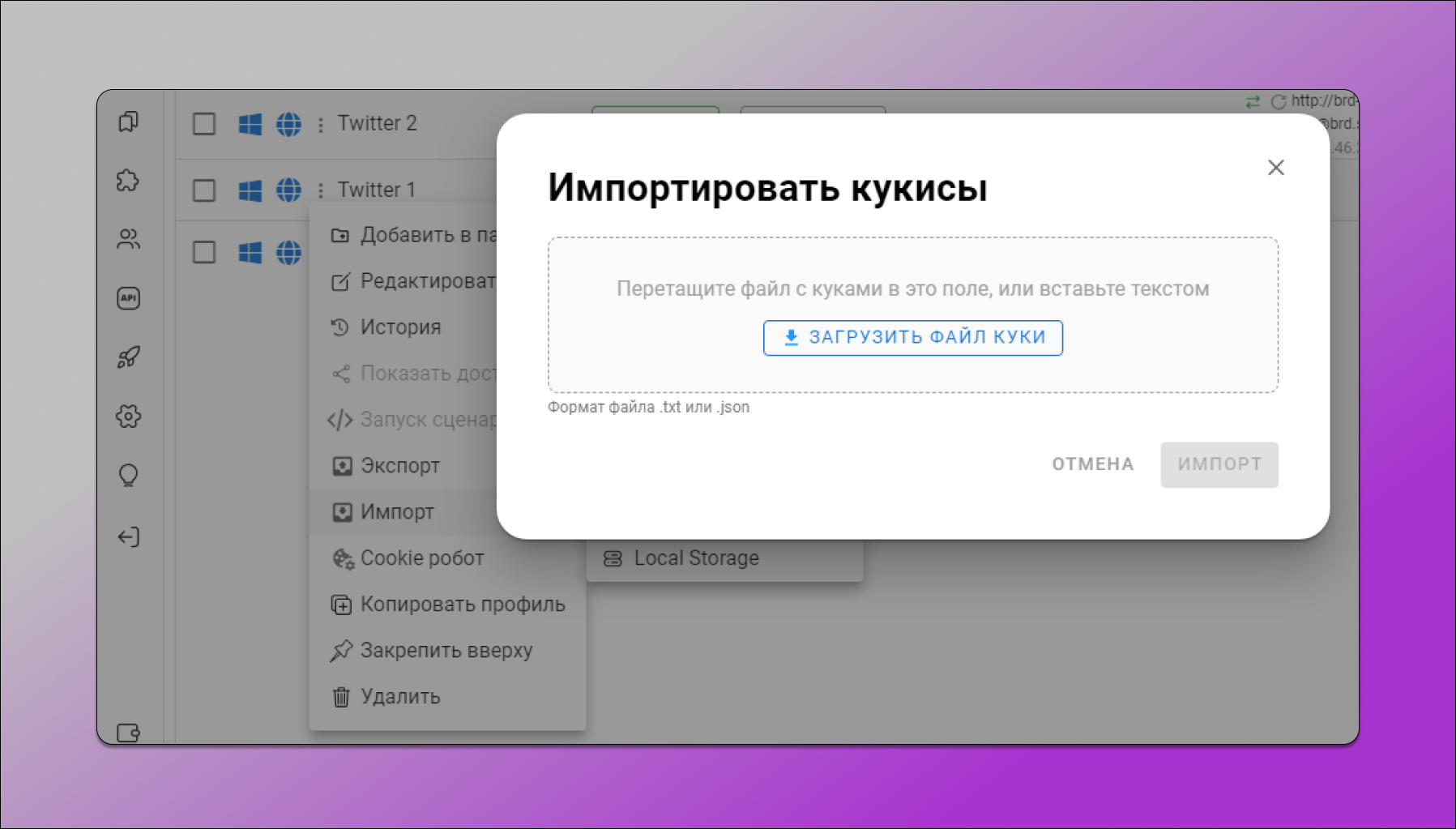
Task: Open the three-dot menu for Twitter 1
Action: pyautogui.click(x=321, y=190)
